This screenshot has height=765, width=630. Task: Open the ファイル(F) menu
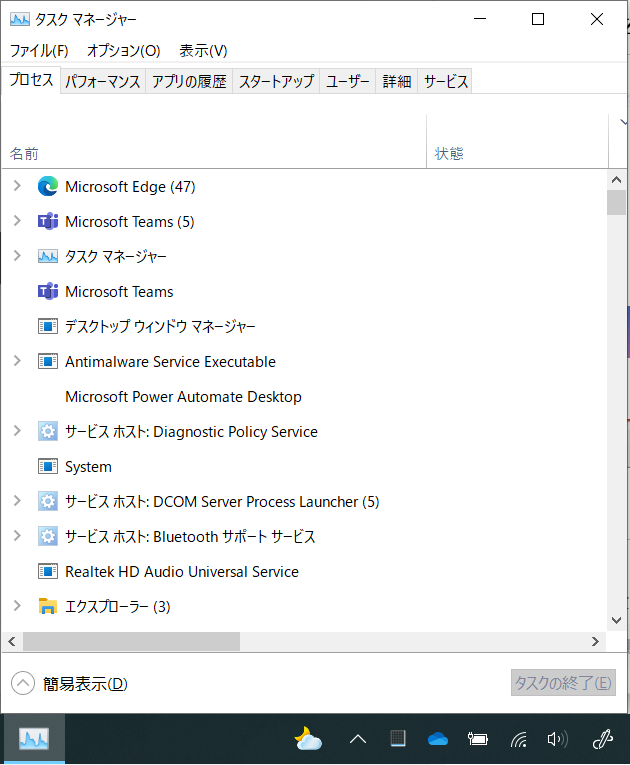click(39, 51)
